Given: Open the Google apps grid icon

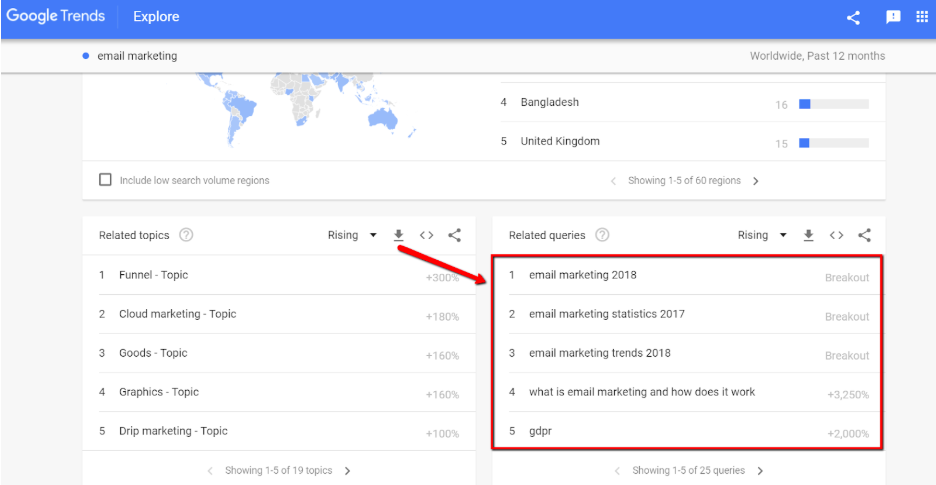Looking at the screenshot, I should point(922,17).
